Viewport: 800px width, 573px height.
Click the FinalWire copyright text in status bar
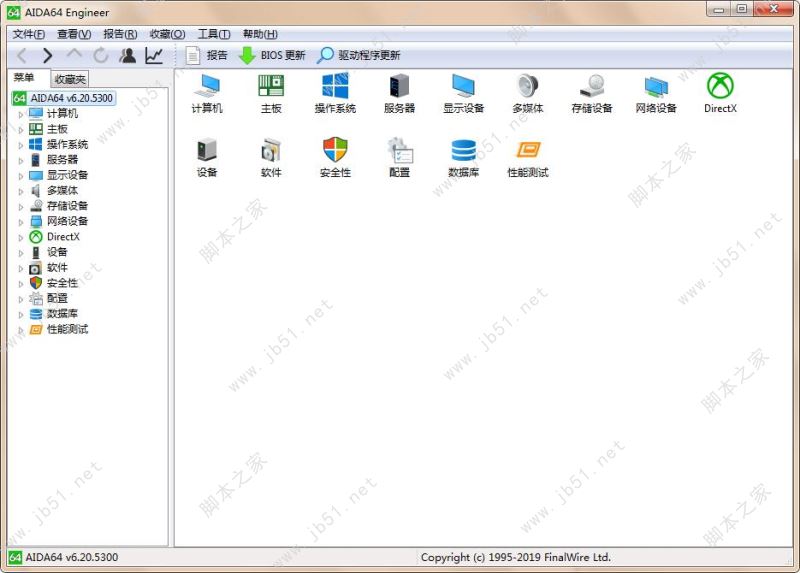click(x=516, y=557)
